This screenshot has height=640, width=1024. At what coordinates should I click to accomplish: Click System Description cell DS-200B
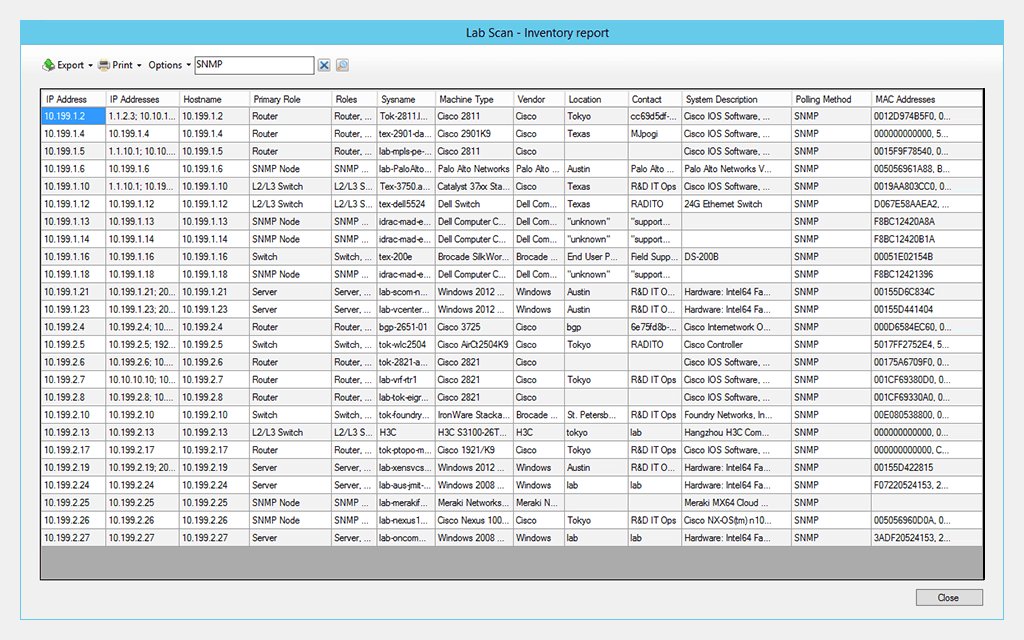click(737, 257)
